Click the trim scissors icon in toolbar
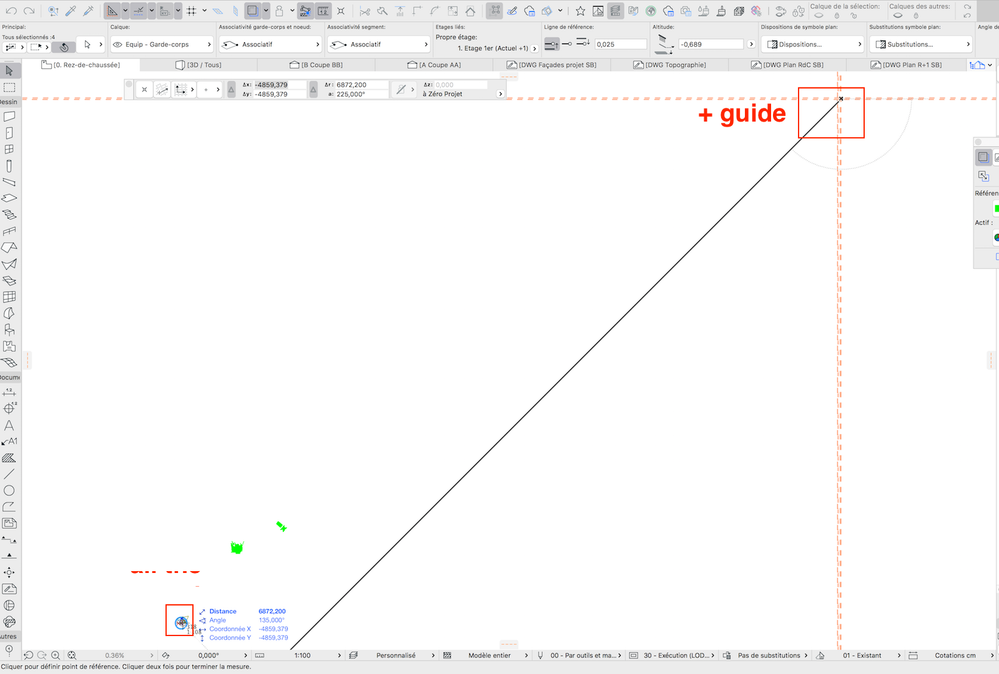 (364, 11)
